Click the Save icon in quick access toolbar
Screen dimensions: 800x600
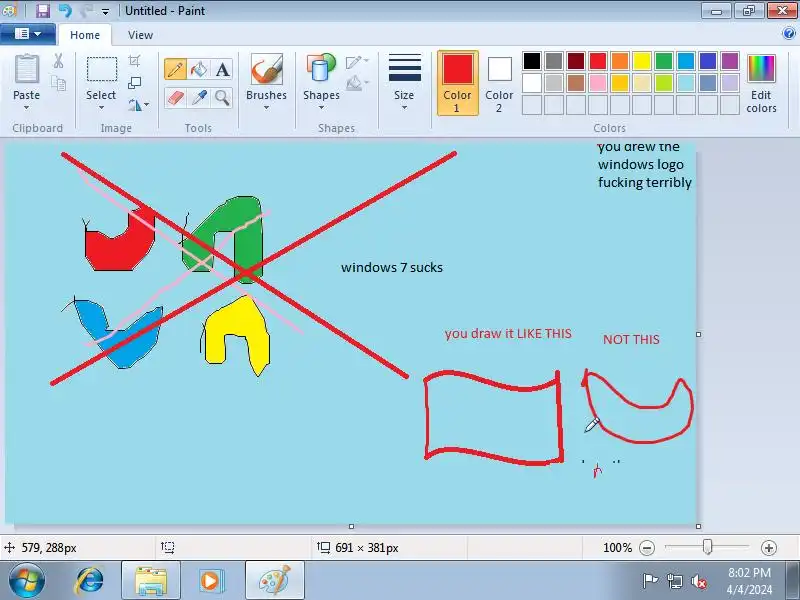point(42,10)
